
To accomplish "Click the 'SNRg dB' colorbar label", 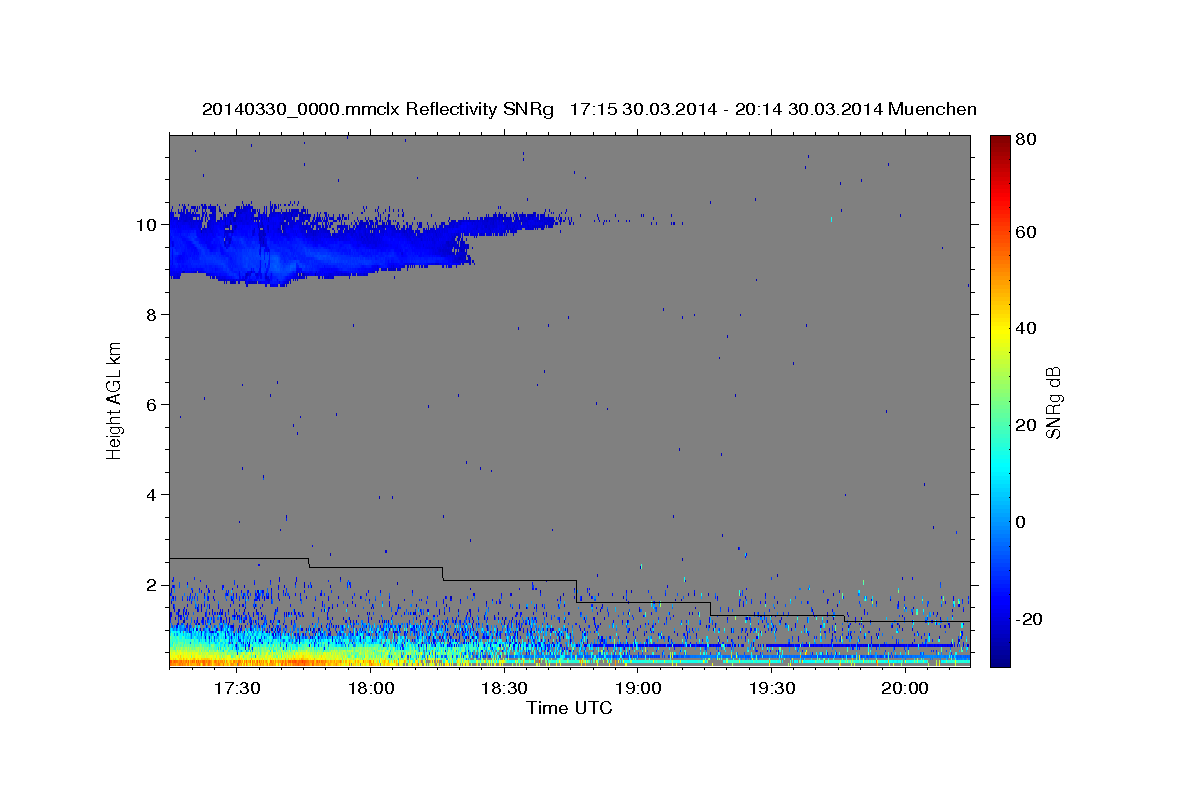I will click(x=1053, y=402).
